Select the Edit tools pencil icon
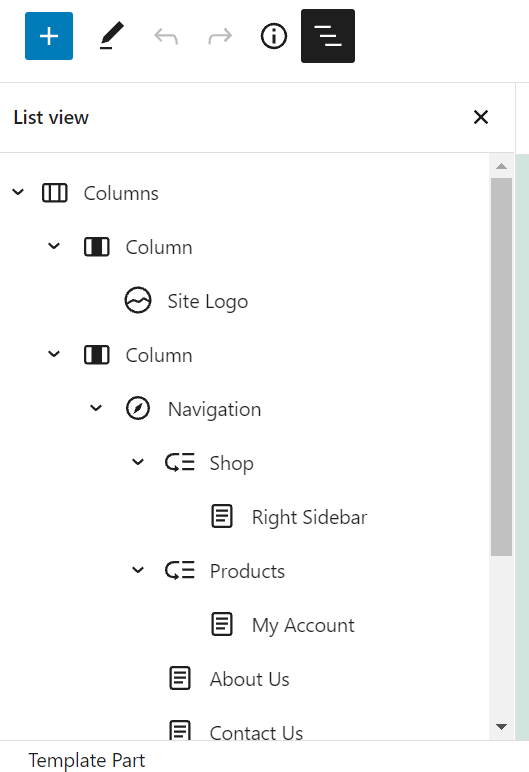This screenshot has width=529, height=772. 112,36
